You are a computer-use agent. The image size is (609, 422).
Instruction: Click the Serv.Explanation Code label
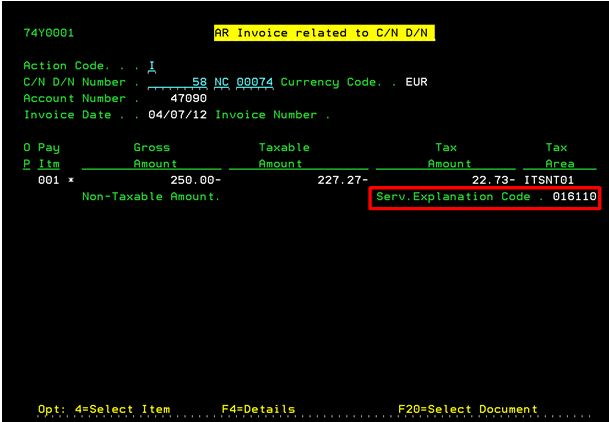(453, 196)
